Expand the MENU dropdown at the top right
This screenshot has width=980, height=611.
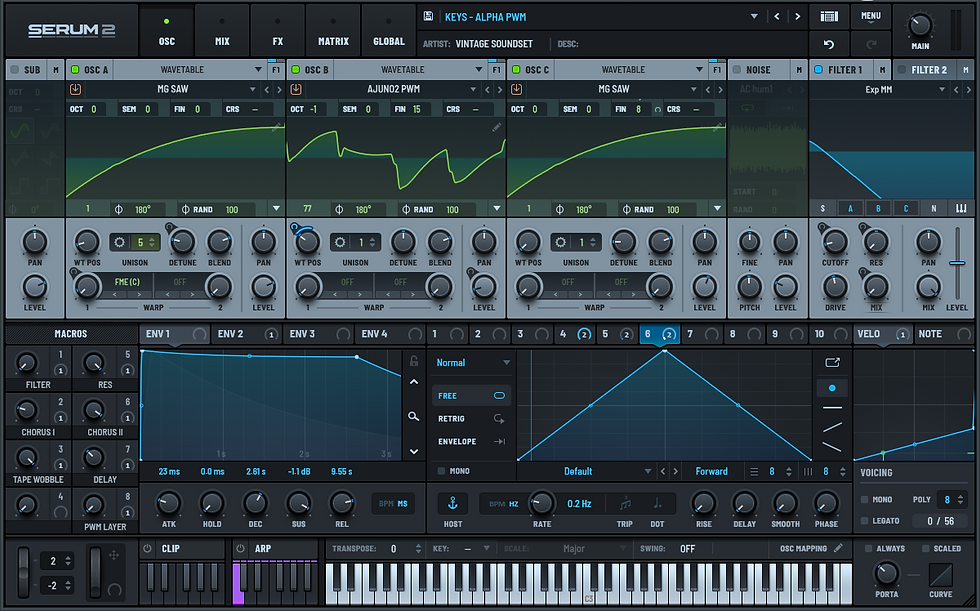pos(869,16)
